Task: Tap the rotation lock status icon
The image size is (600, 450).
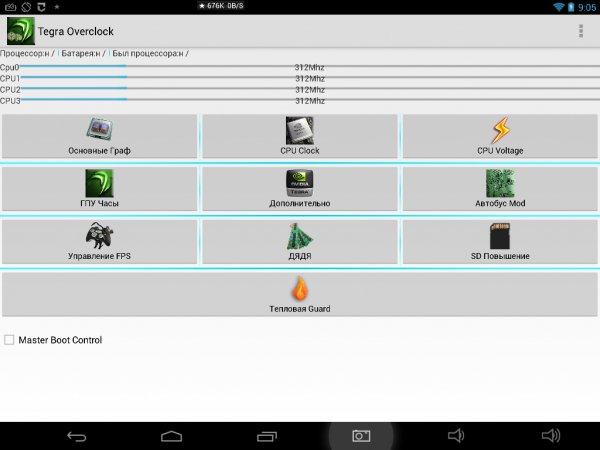Action: point(26,7)
